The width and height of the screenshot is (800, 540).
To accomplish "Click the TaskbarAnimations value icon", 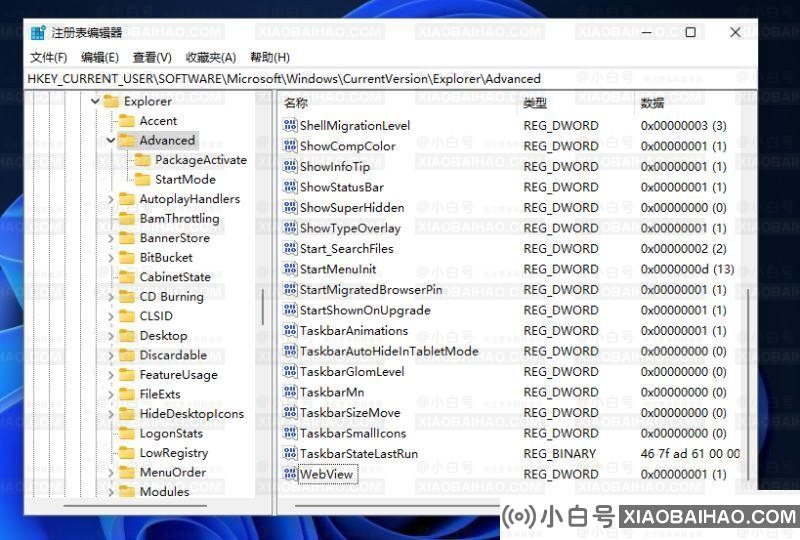I will point(290,330).
